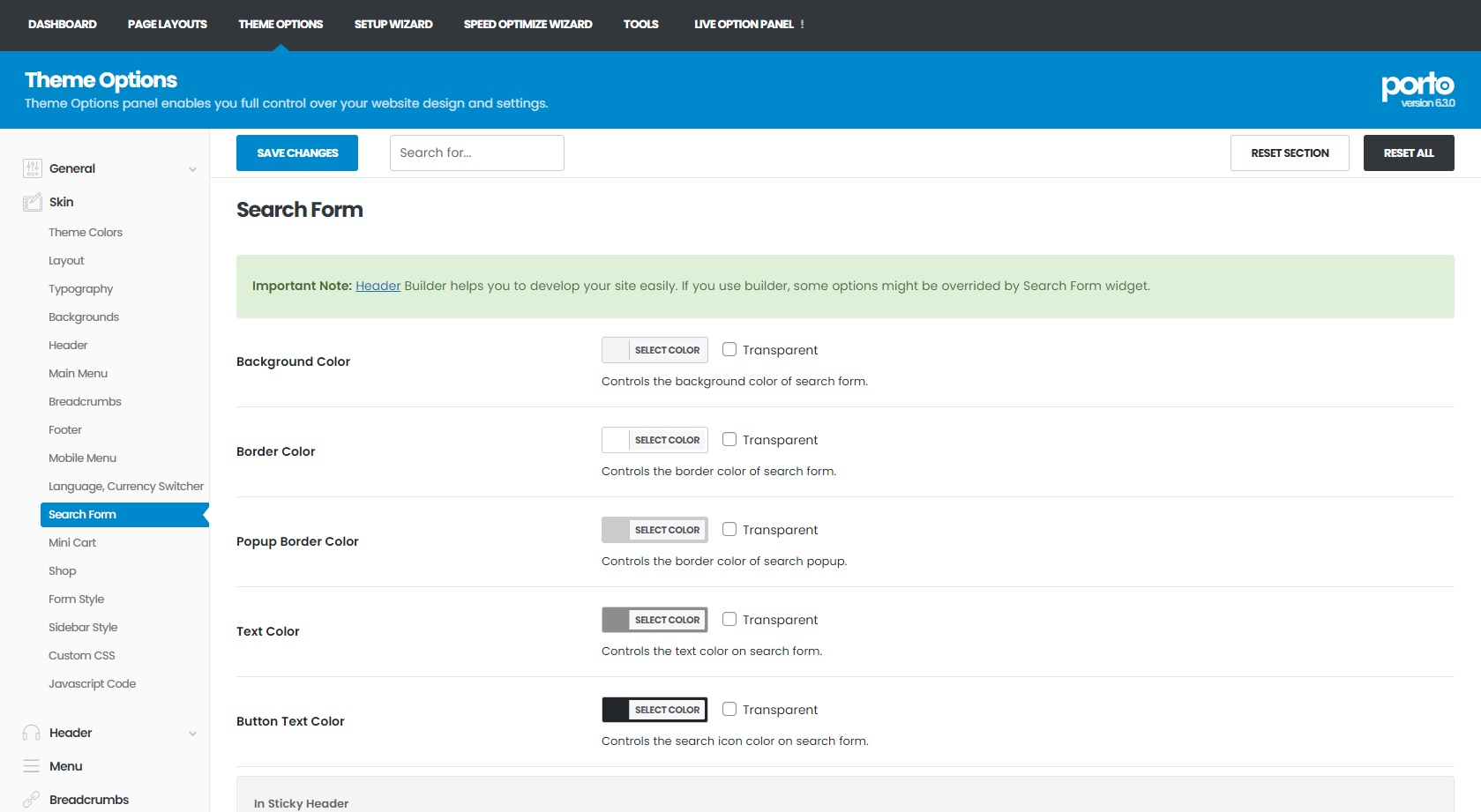Enable Transparent for Background Color
The image size is (1481, 812).
[x=729, y=350]
